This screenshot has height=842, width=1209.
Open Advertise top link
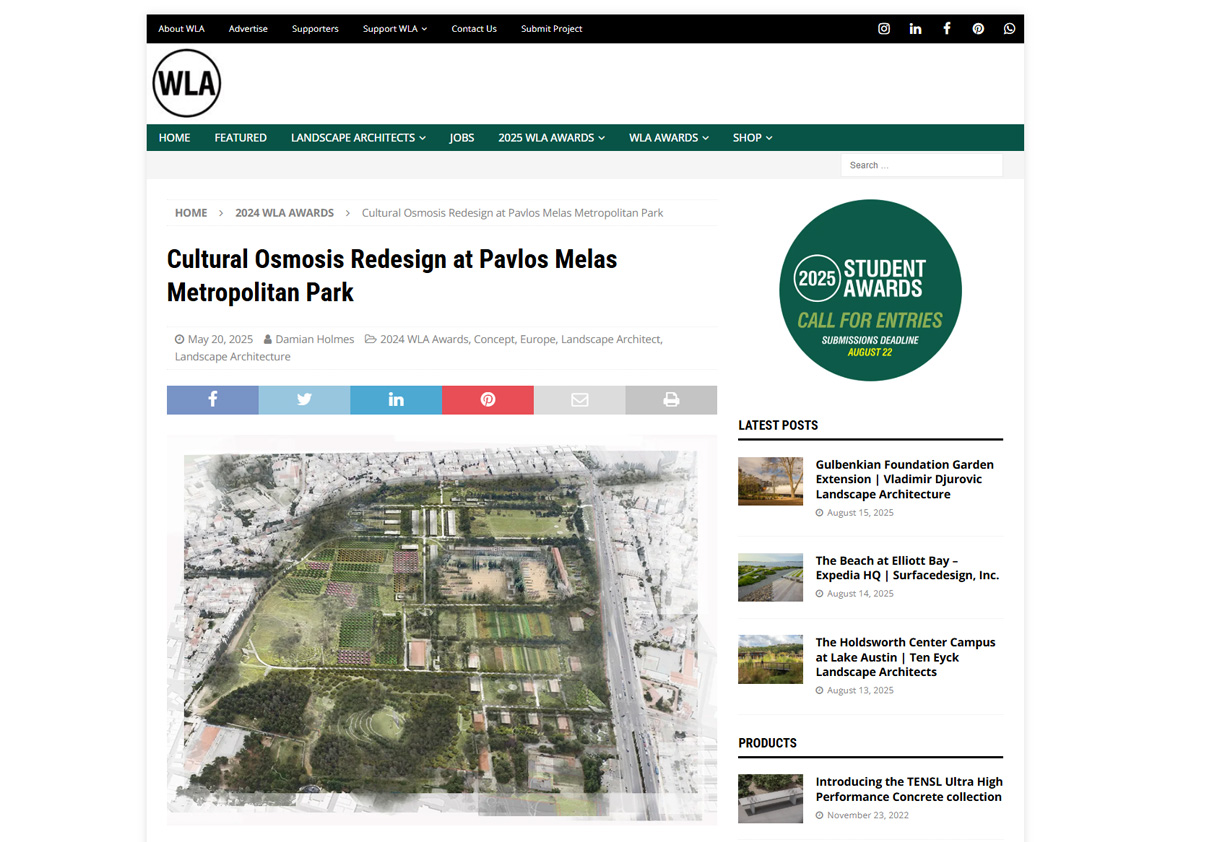(x=248, y=29)
